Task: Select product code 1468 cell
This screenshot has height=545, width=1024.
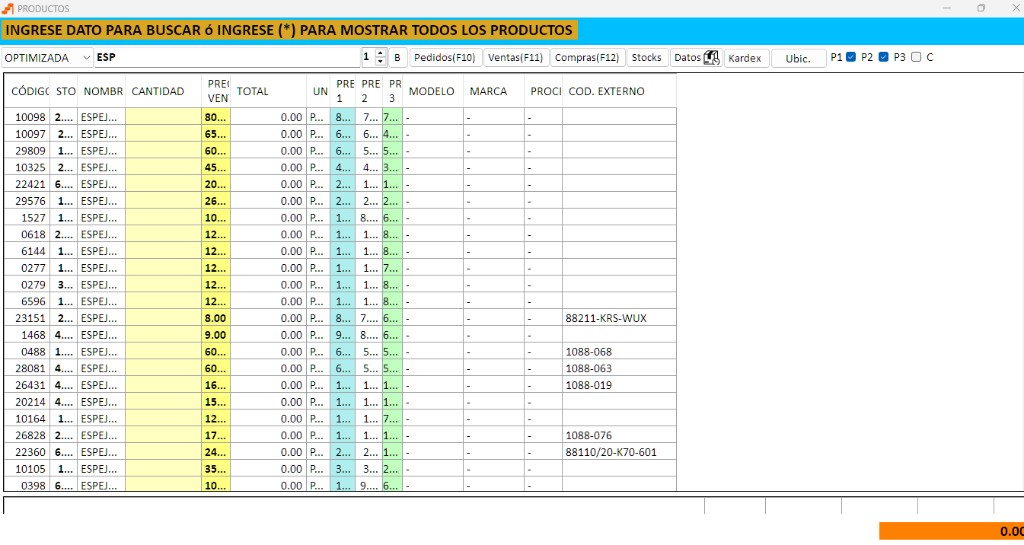Action: (x=27, y=335)
